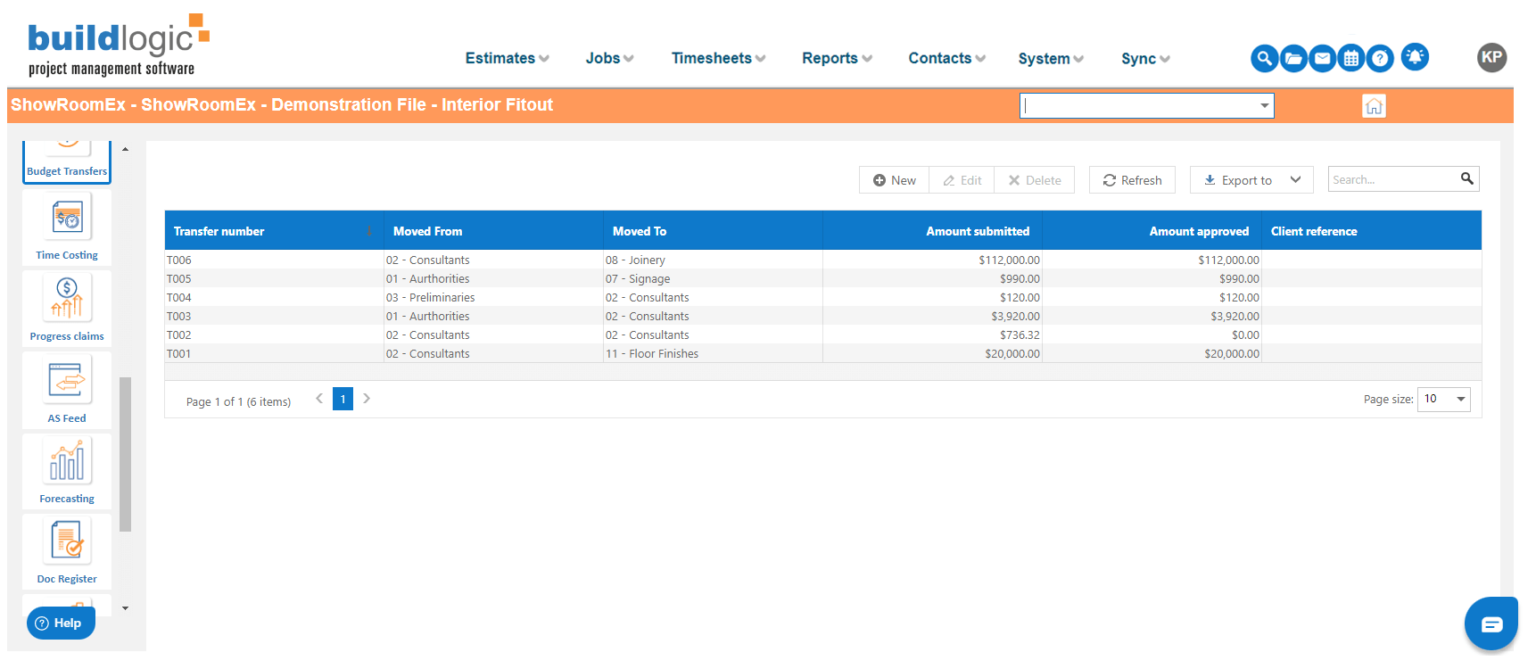Sort by Transfer number column

[x=274, y=231]
